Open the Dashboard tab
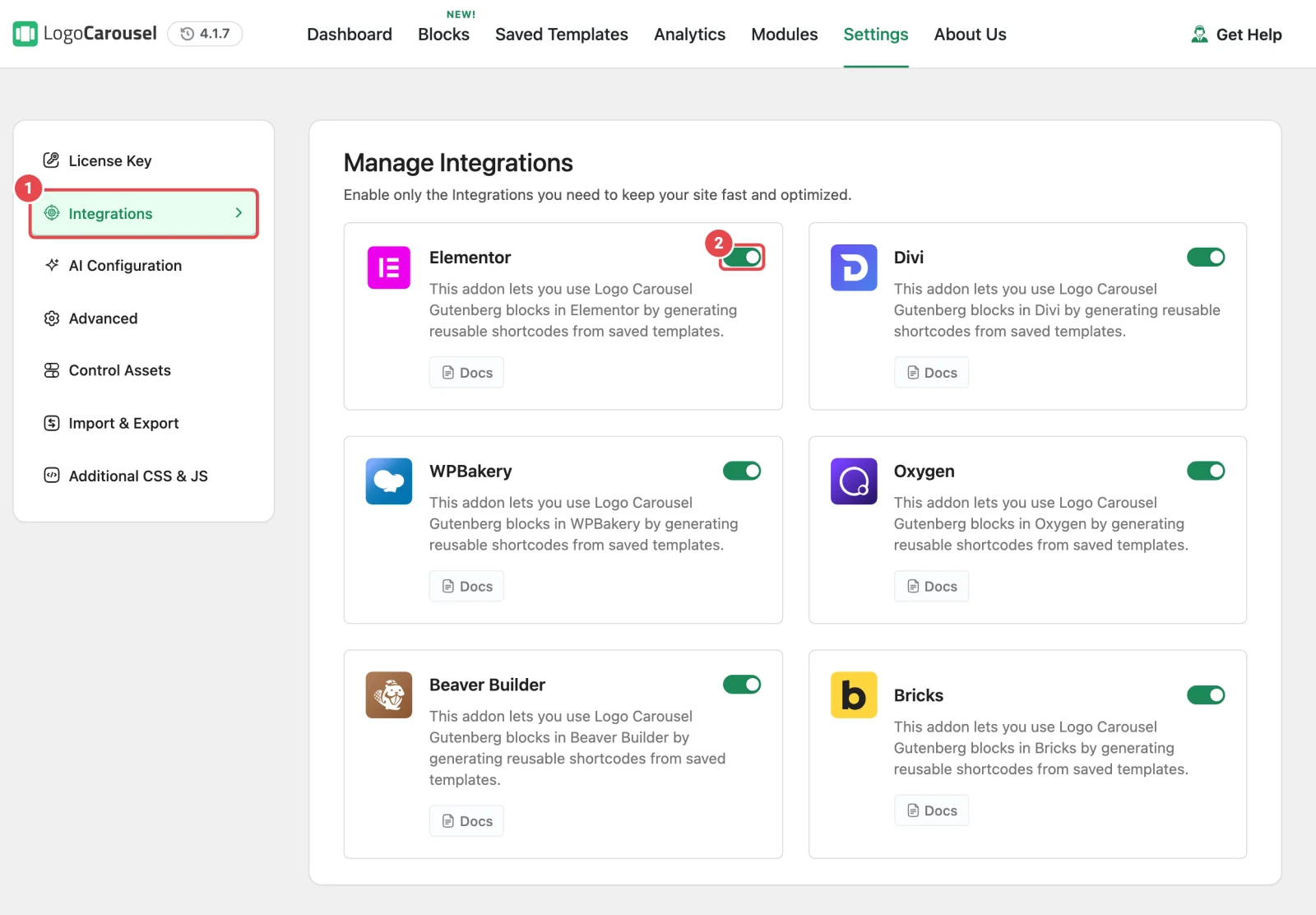The image size is (1316, 915). point(350,35)
